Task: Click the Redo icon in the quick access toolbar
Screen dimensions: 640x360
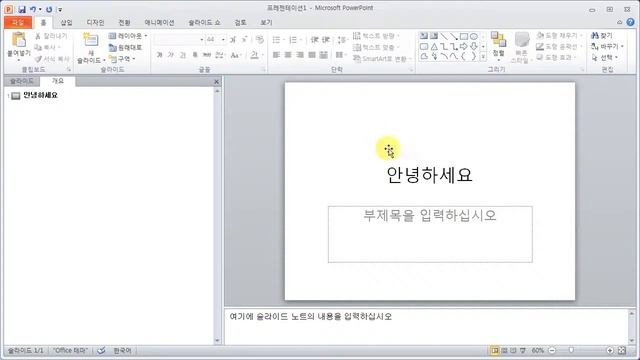Action: 49,9
